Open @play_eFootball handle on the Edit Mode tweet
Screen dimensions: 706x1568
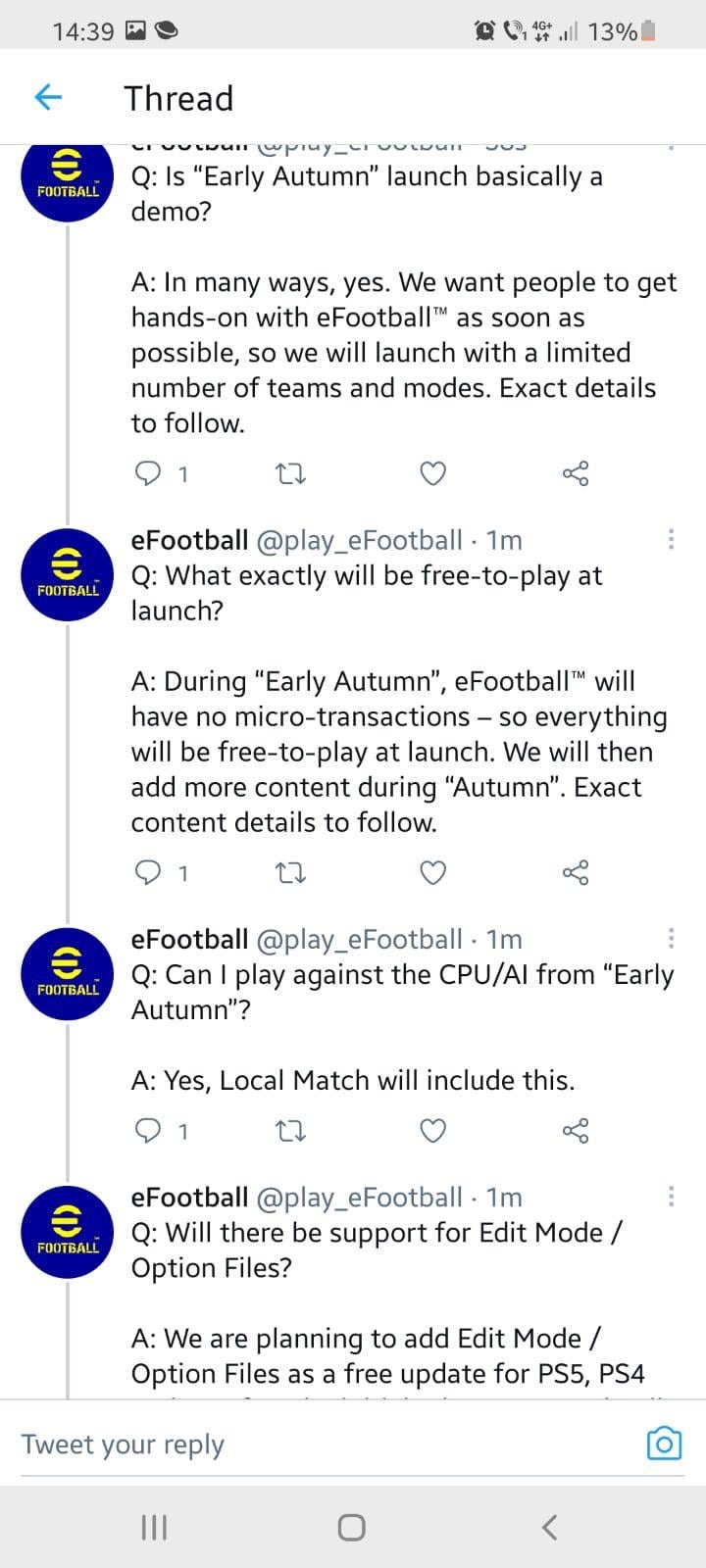point(359,1198)
